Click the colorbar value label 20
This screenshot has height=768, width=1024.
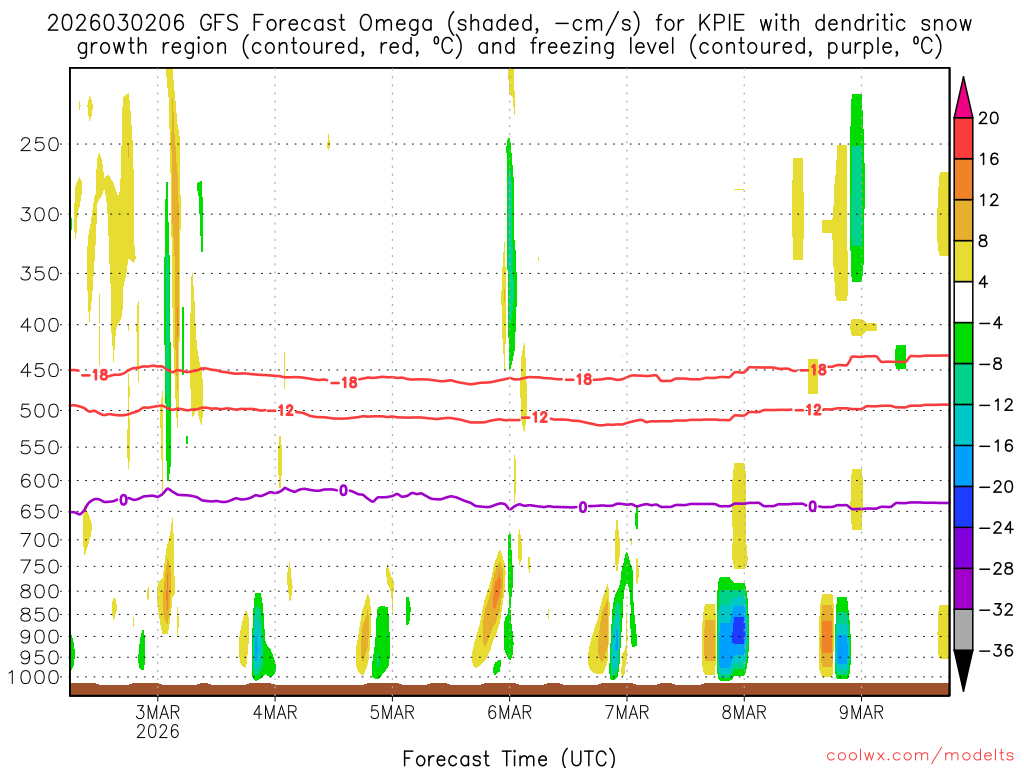(989, 118)
